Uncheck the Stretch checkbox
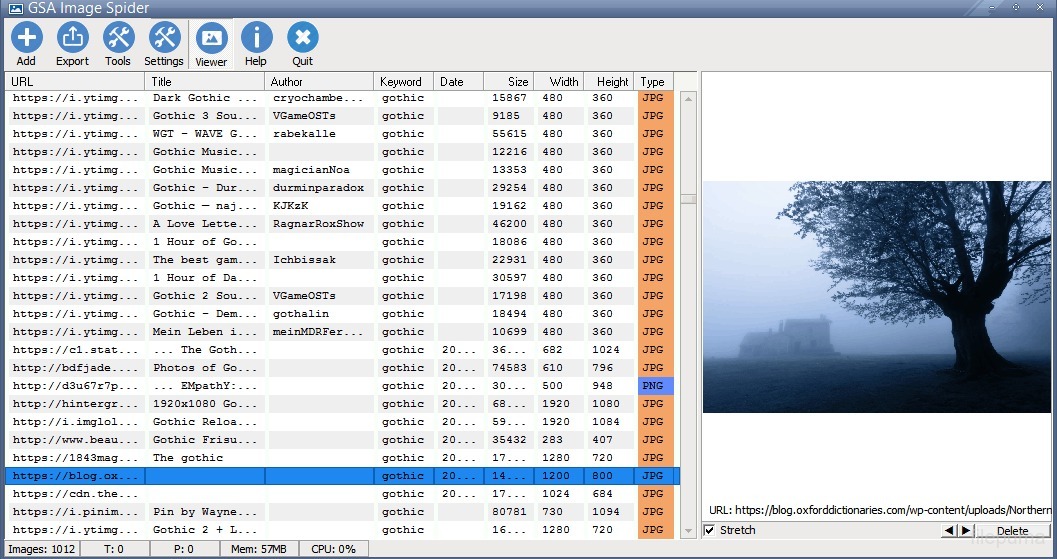The image size is (1057, 559). click(x=710, y=530)
